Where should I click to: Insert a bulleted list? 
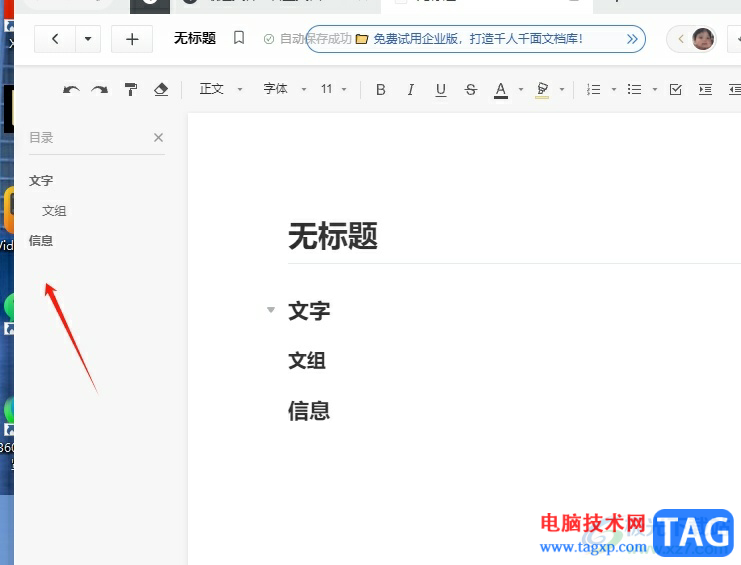[634, 89]
